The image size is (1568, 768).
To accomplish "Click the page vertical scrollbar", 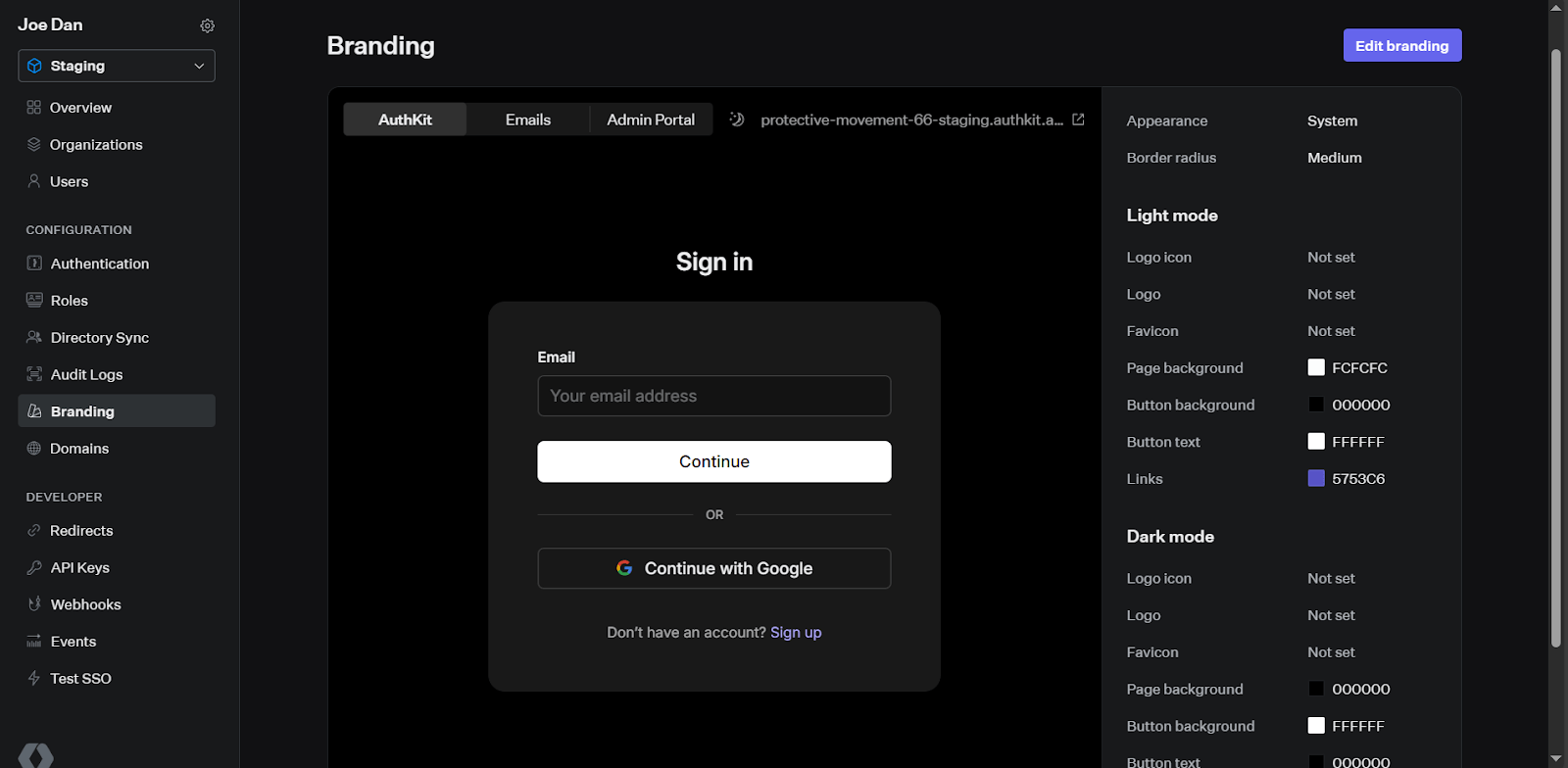I will [1555, 348].
